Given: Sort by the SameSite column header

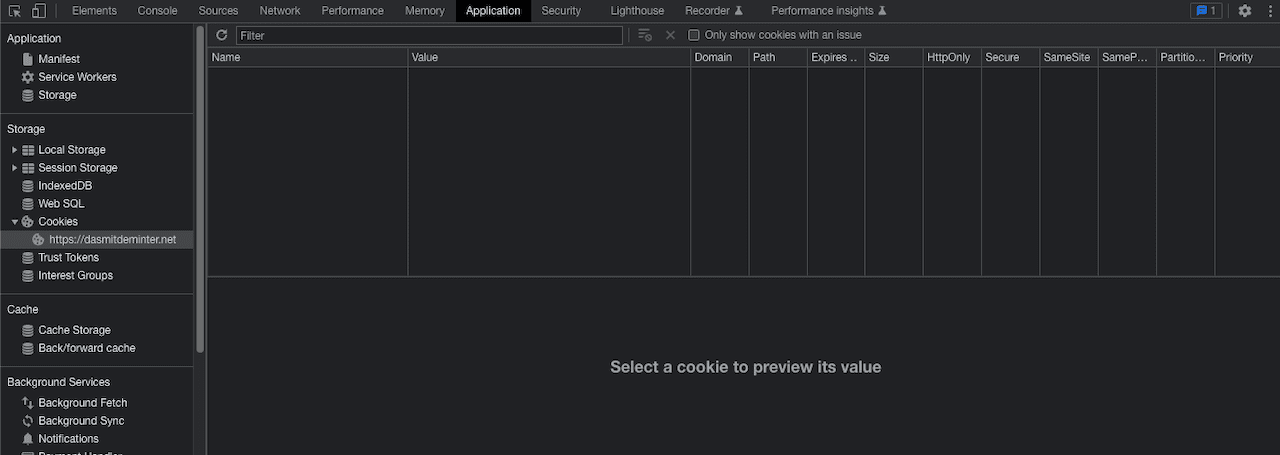Looking at the screenshot, I should click(x=1069, y=57).
